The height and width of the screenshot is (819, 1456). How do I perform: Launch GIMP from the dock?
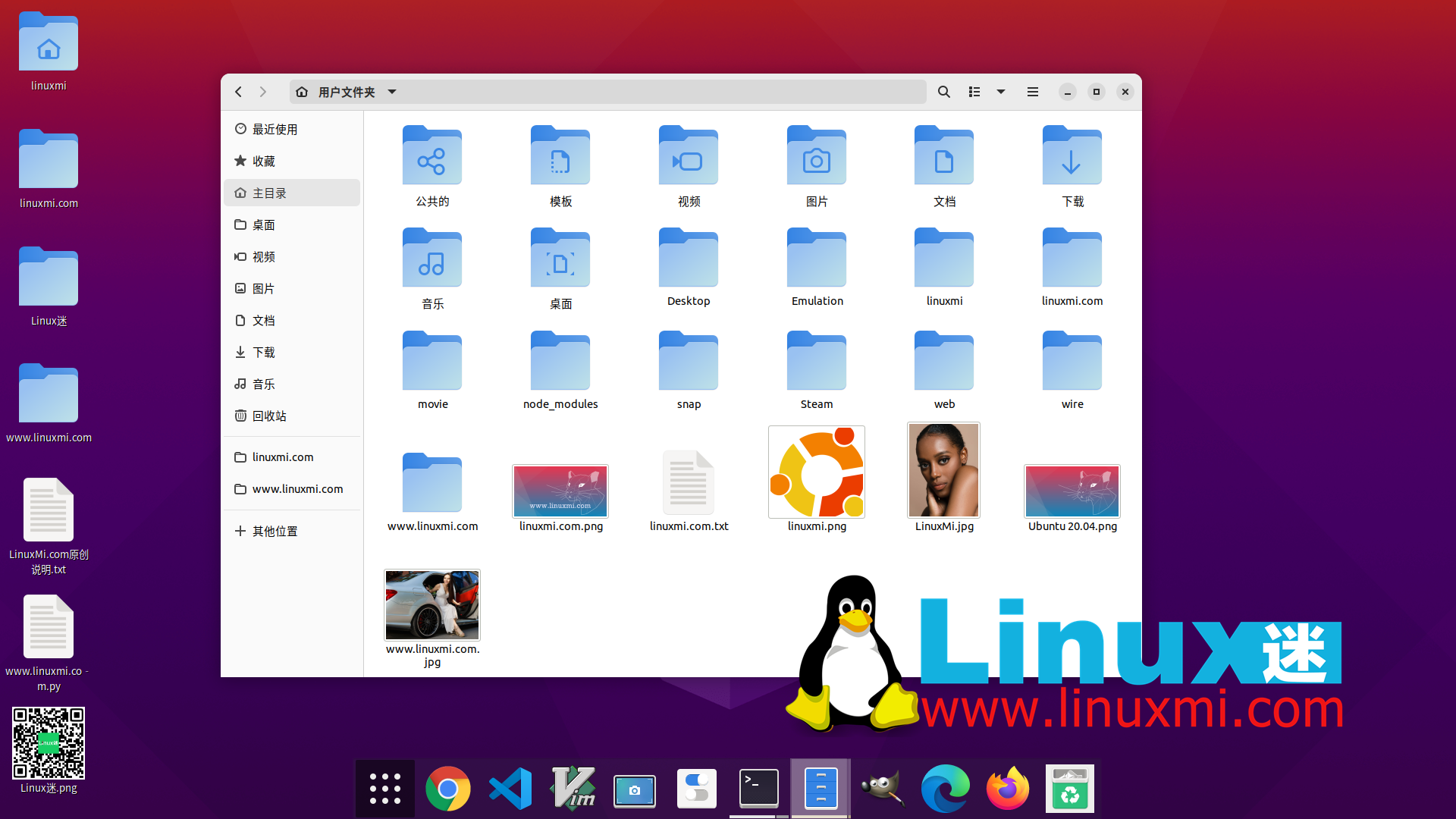[883, 789]
